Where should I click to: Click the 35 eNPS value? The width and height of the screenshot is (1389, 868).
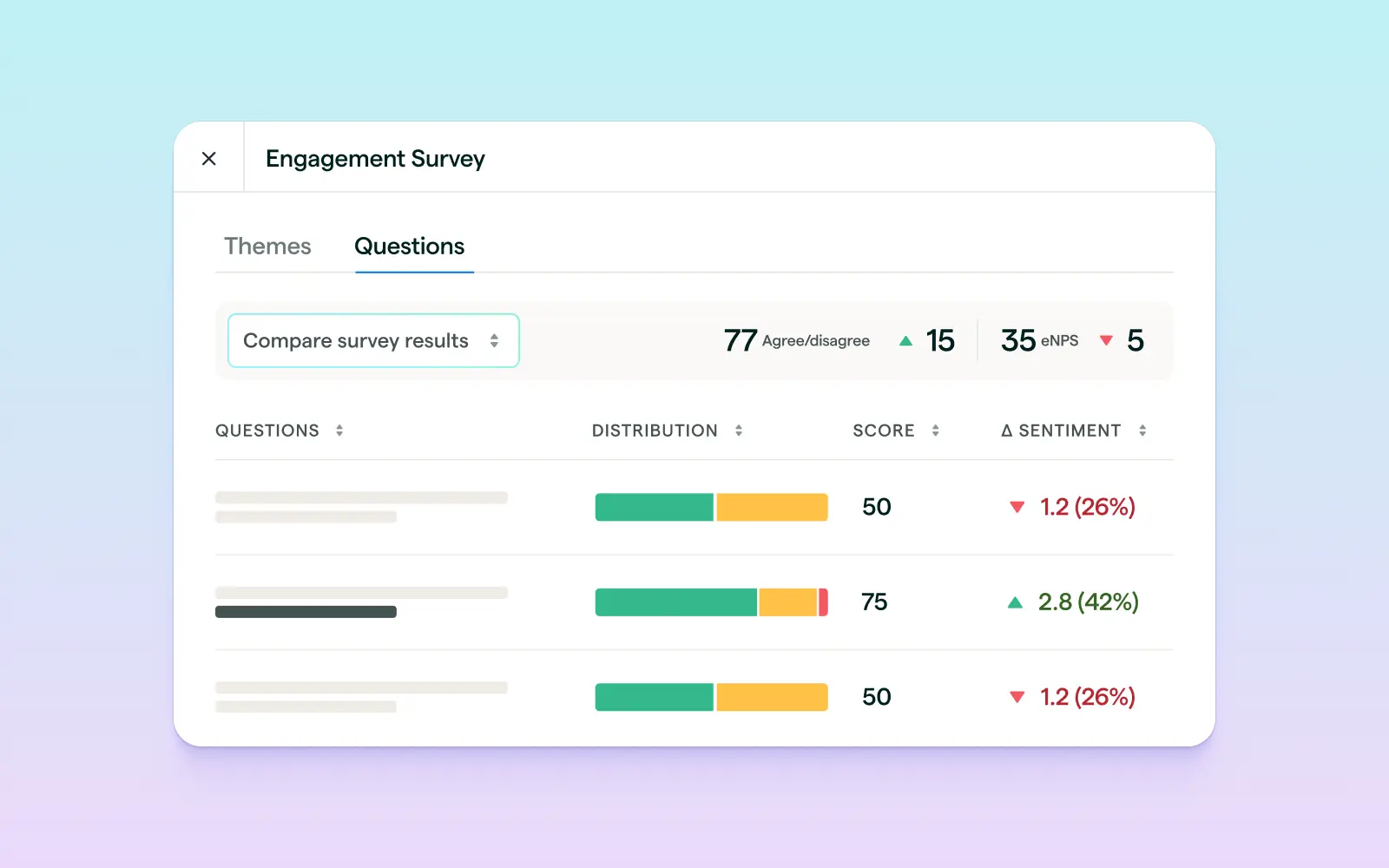1017,340
